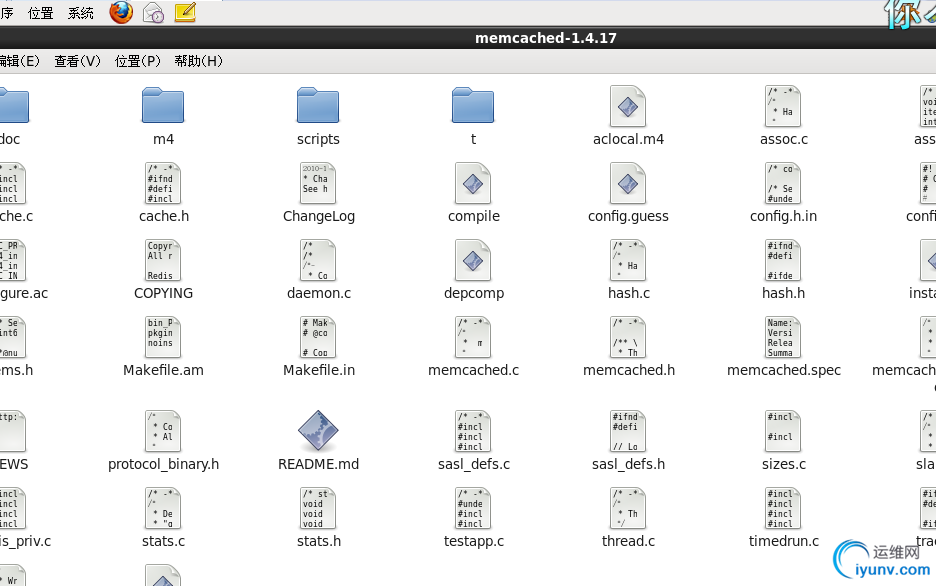
Task: Select the depcomp script icon
Action: [x=473, y=260]
